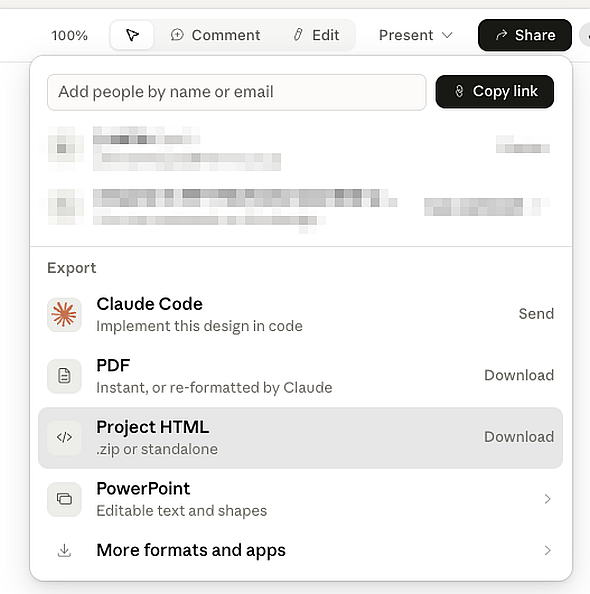Screen dimensions: 590x594
Task: Click the PDF document icon
Action: (64, 376)
